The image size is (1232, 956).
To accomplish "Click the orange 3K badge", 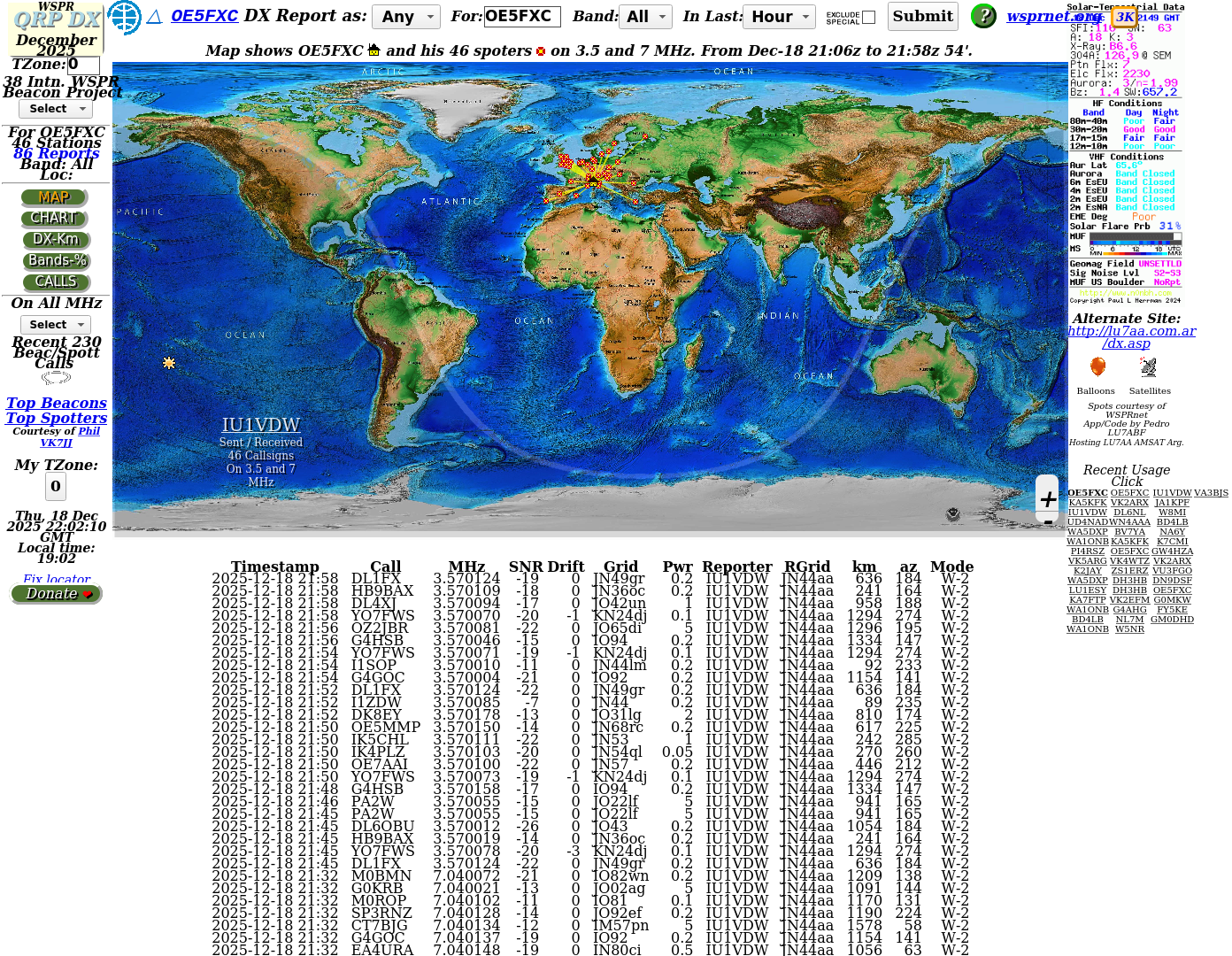I will (1124, 17).
